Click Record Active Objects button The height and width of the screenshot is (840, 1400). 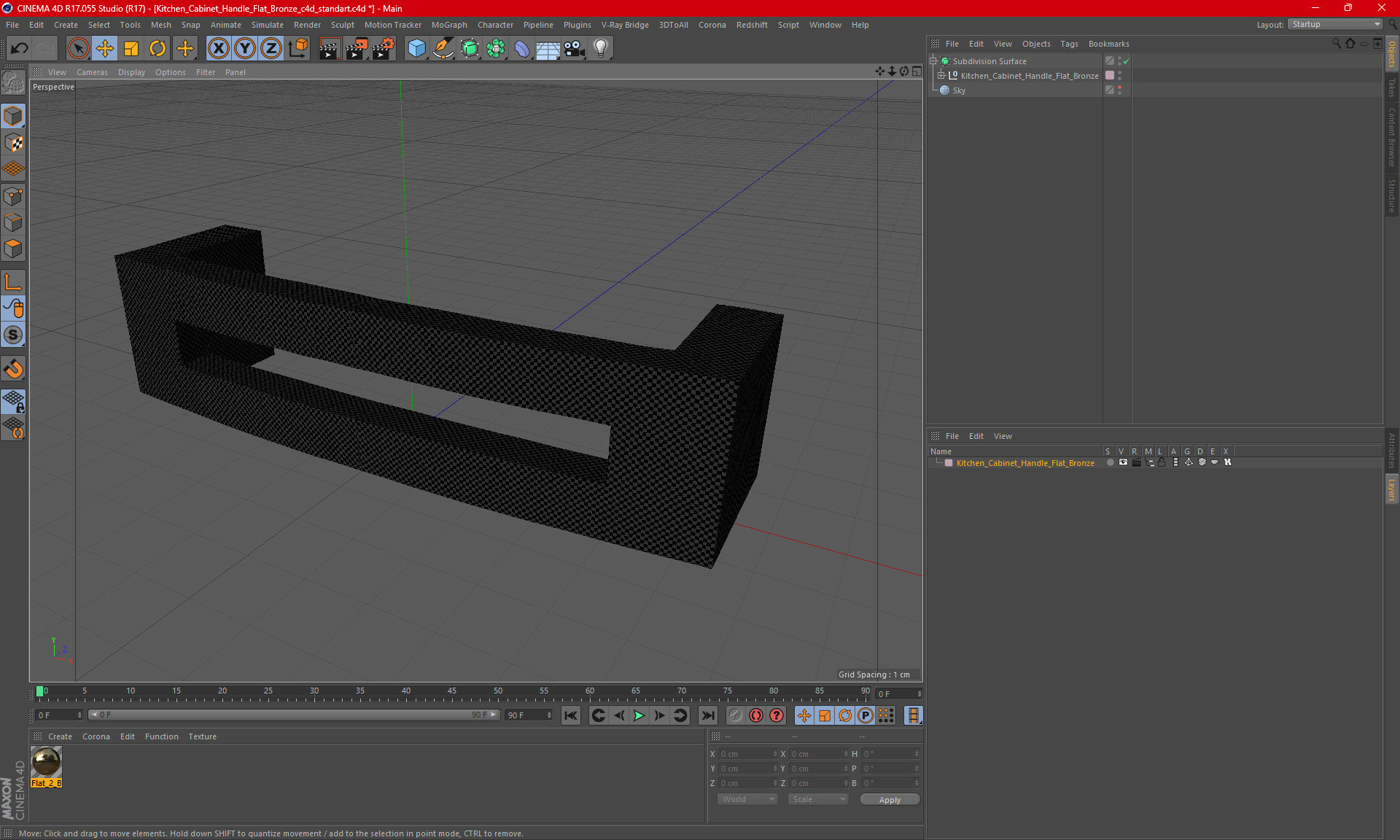(x=736, y=715)
